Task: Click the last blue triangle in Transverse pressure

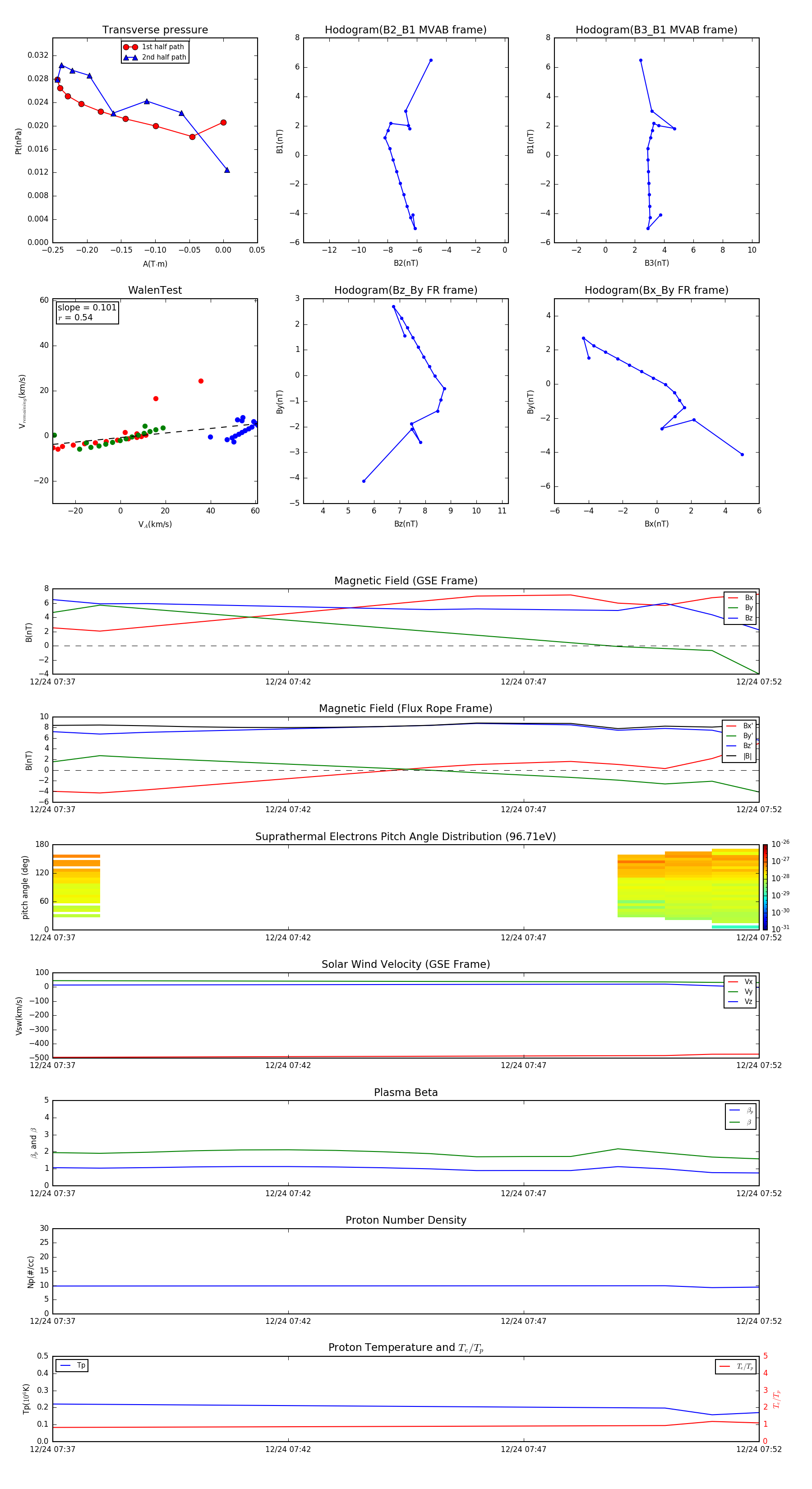Action: (226, 170)
